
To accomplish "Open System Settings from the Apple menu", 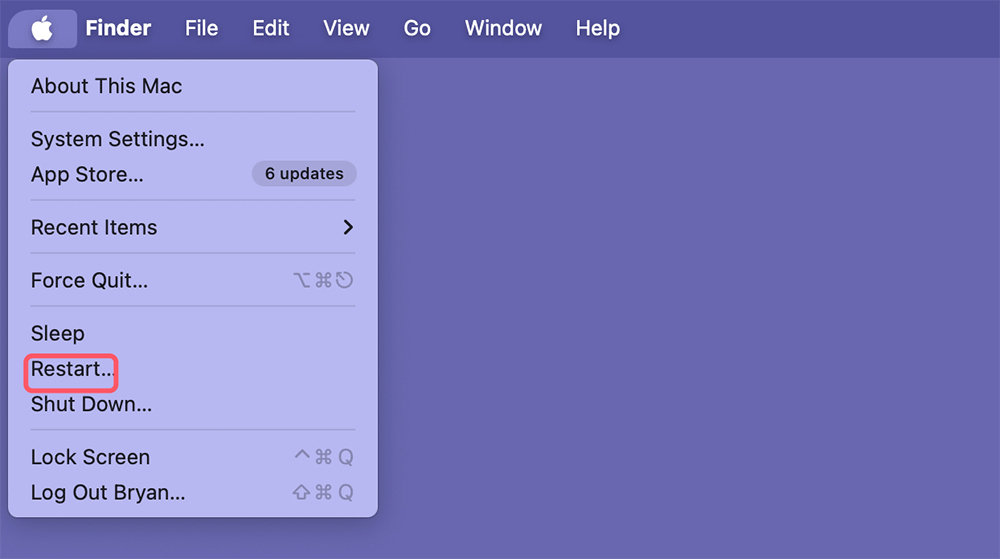I will pyautogui.click(x=118, y=139).
